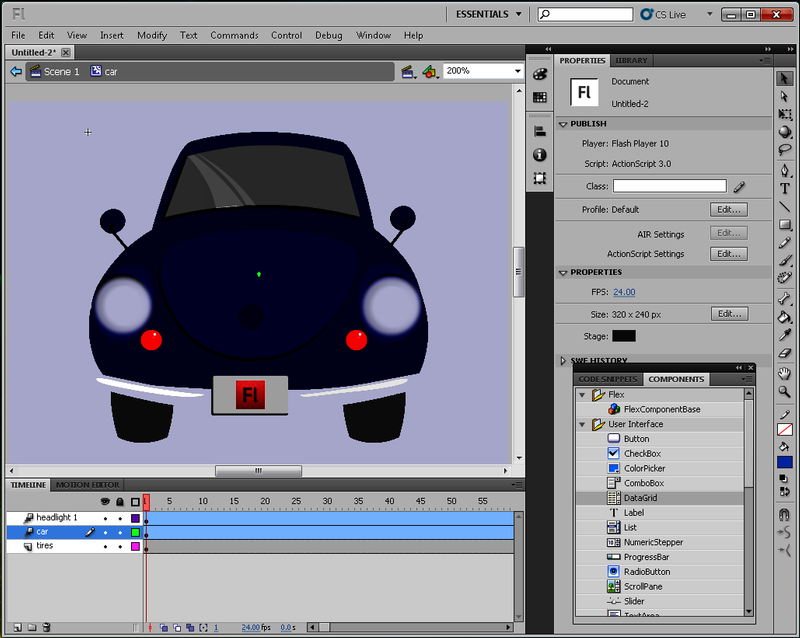
Task: Click the Stage color swatch
Action: (624, 336)
